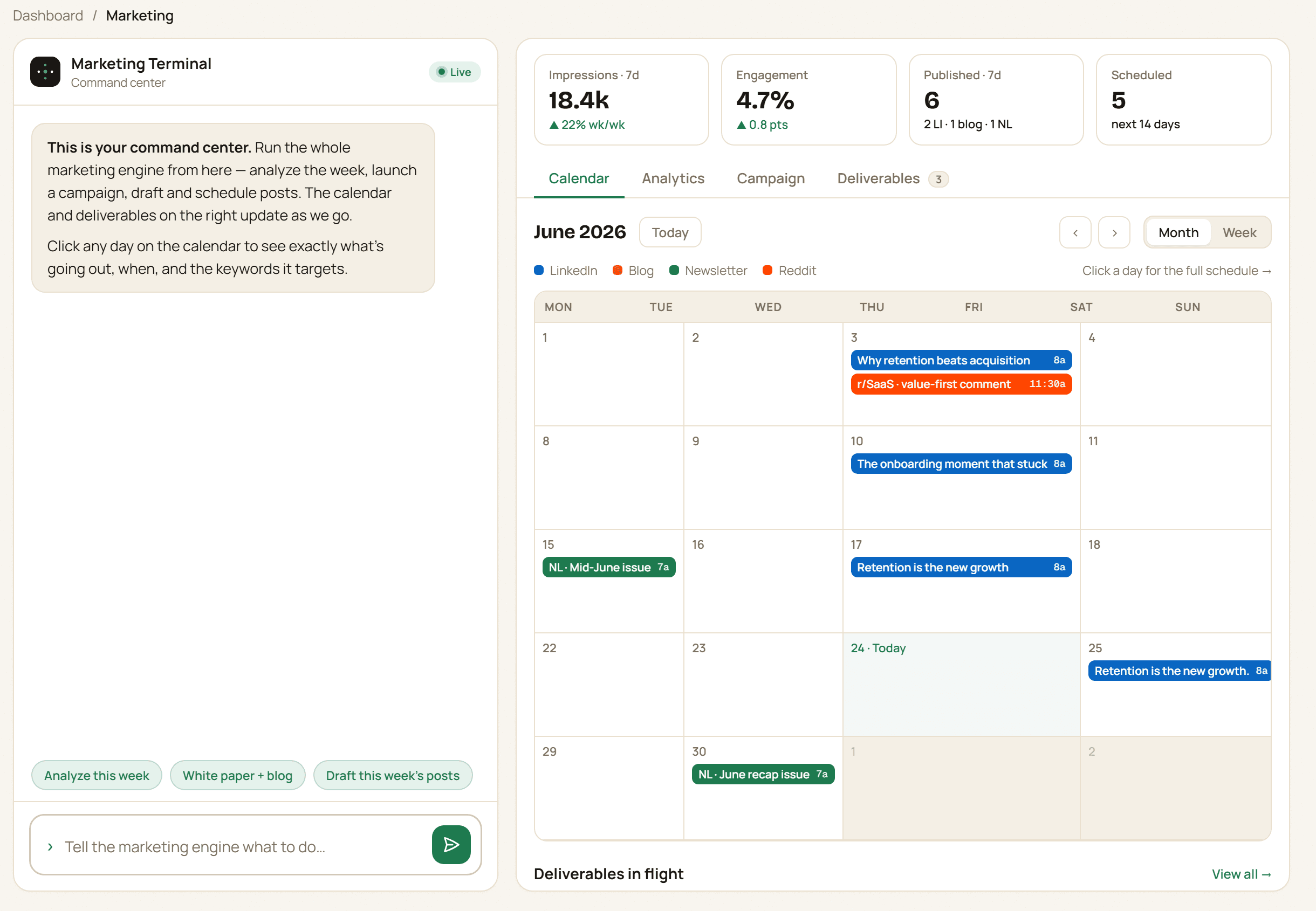Viewport: 1316px width, 911px height.
Task: Click the 'Click a day for the full schedule' hint
Action: point(1176,271)
